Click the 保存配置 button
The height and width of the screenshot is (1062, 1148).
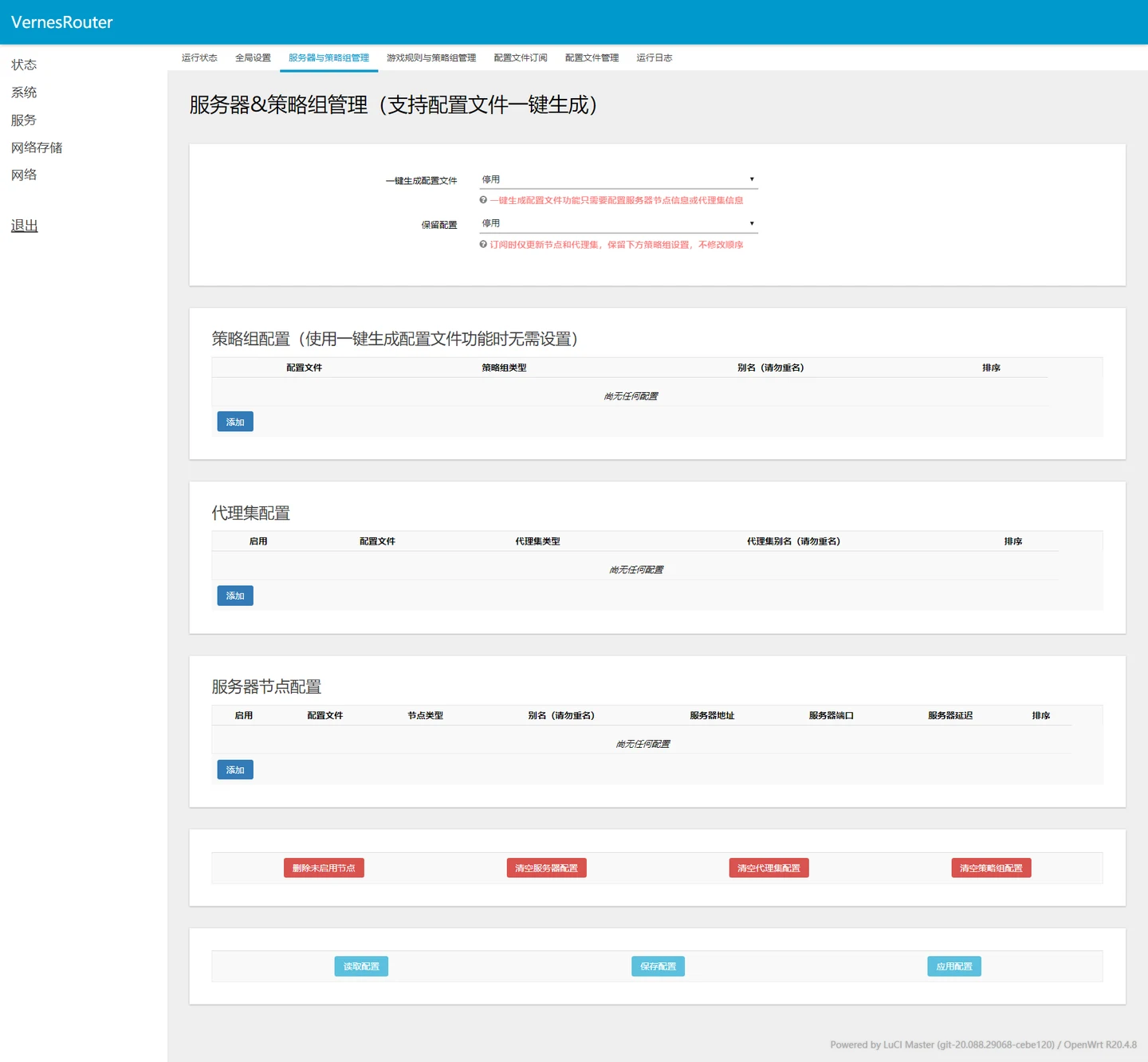(x=658, y=966)
